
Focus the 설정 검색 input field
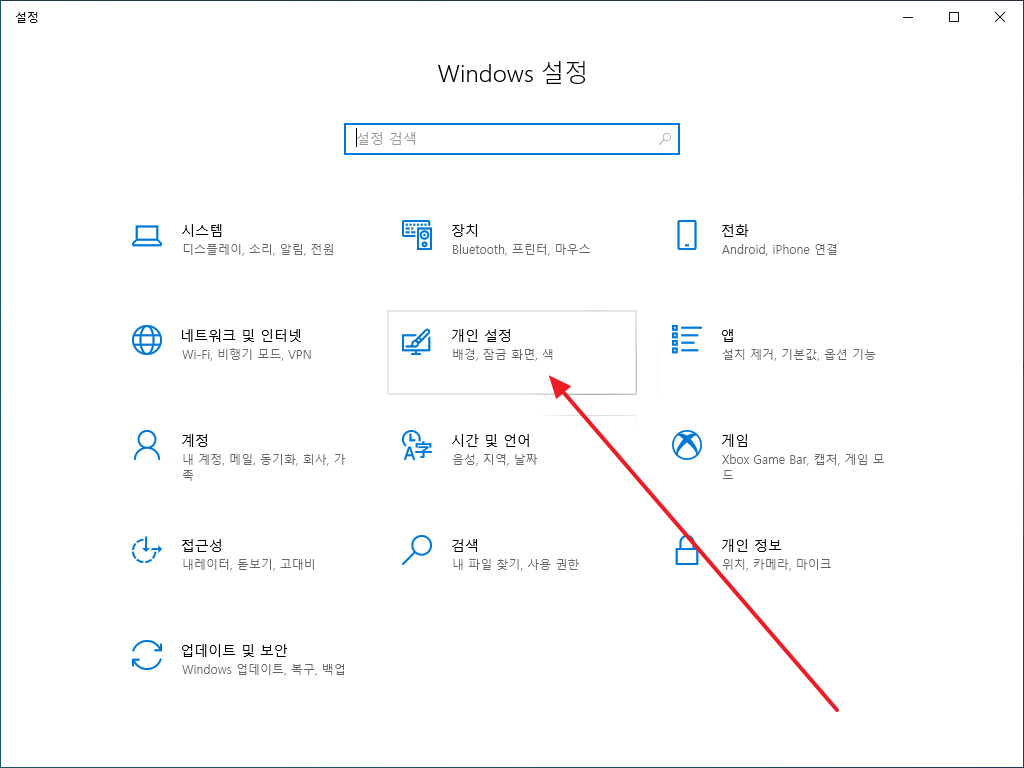click(x=512, y=138)
